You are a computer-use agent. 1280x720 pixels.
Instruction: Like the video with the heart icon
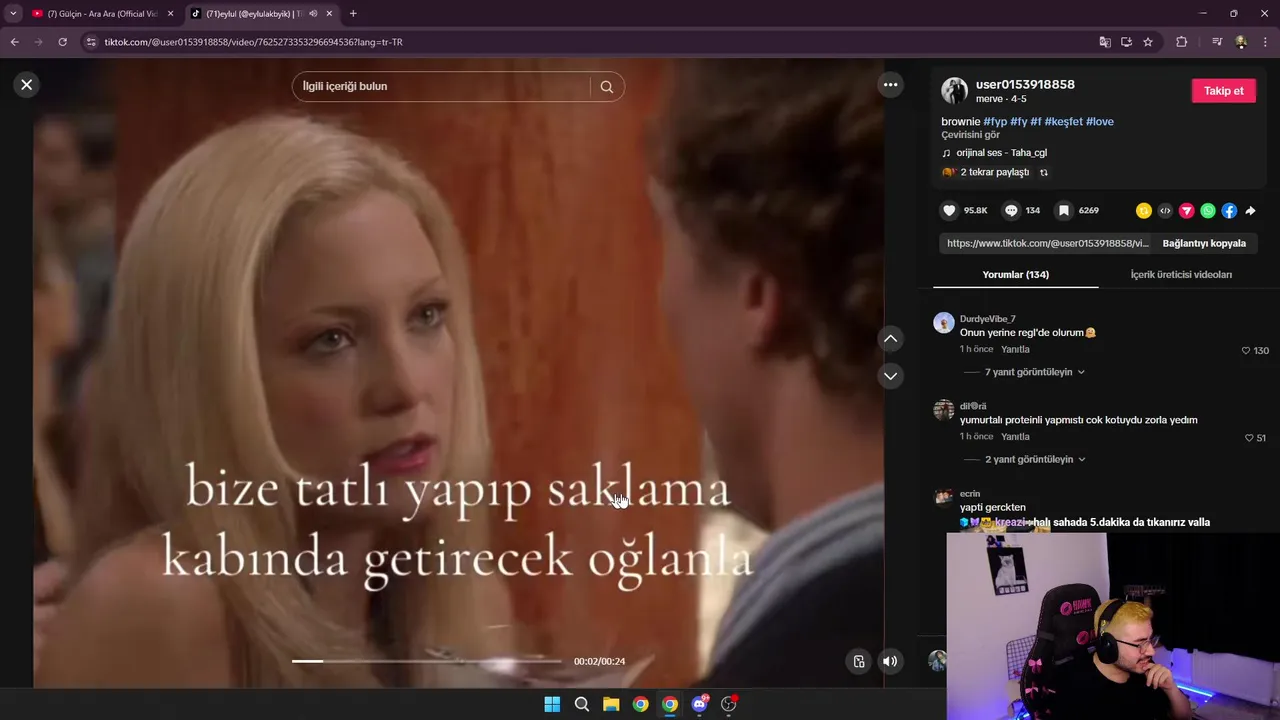949,210
